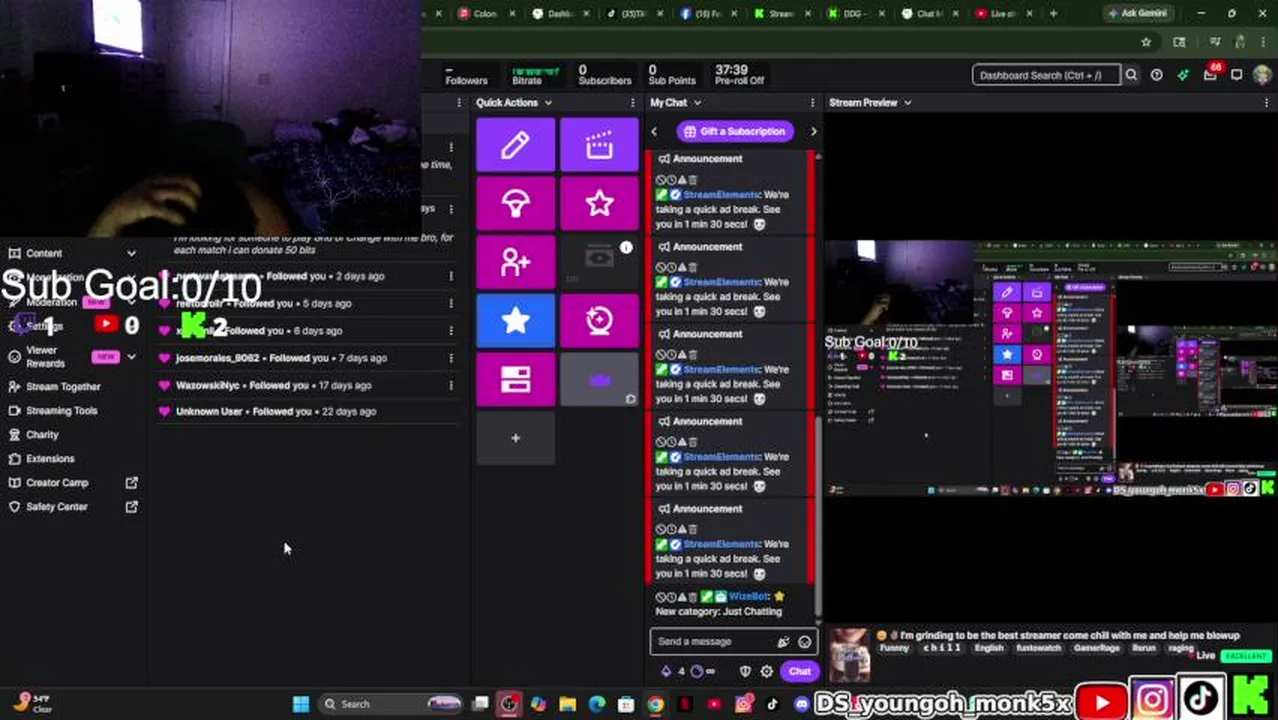Open a new browser tab
This screenshot has width=1278, height=720.
(x=1053, y=13)
